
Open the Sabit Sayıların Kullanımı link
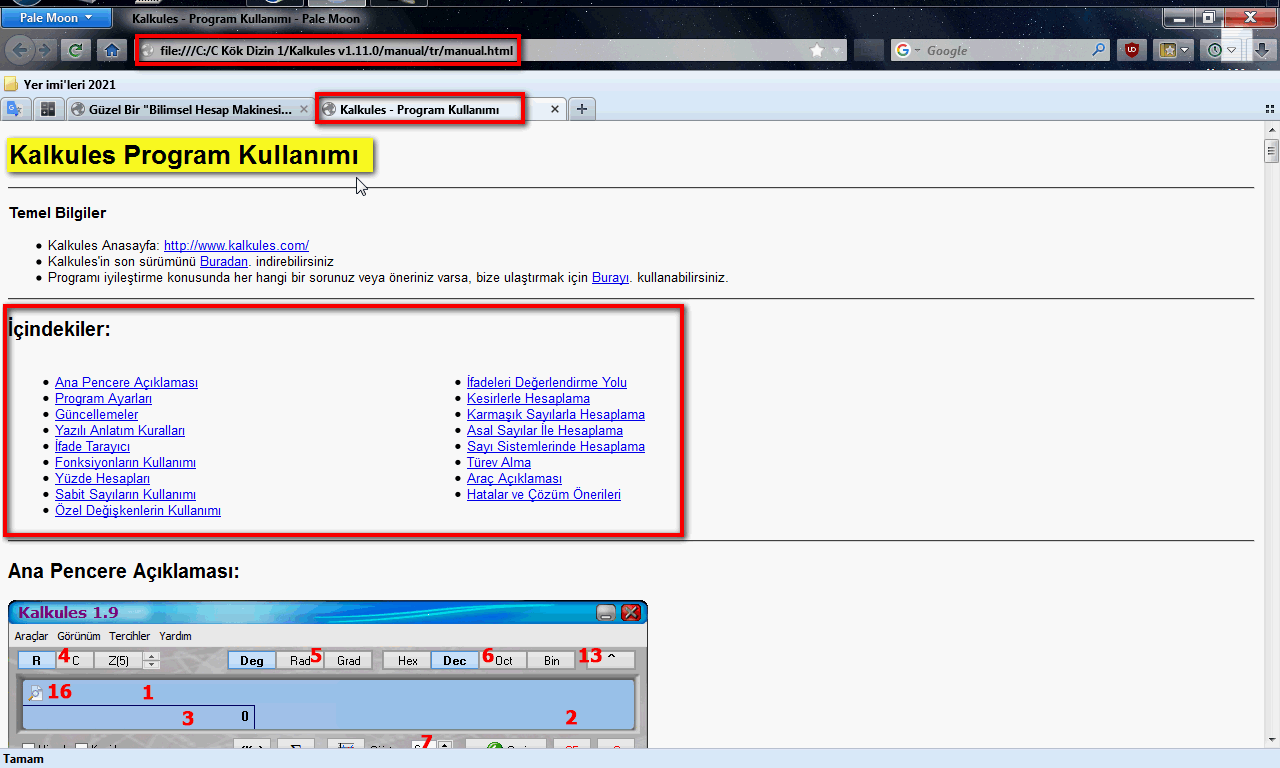point(125,494)
